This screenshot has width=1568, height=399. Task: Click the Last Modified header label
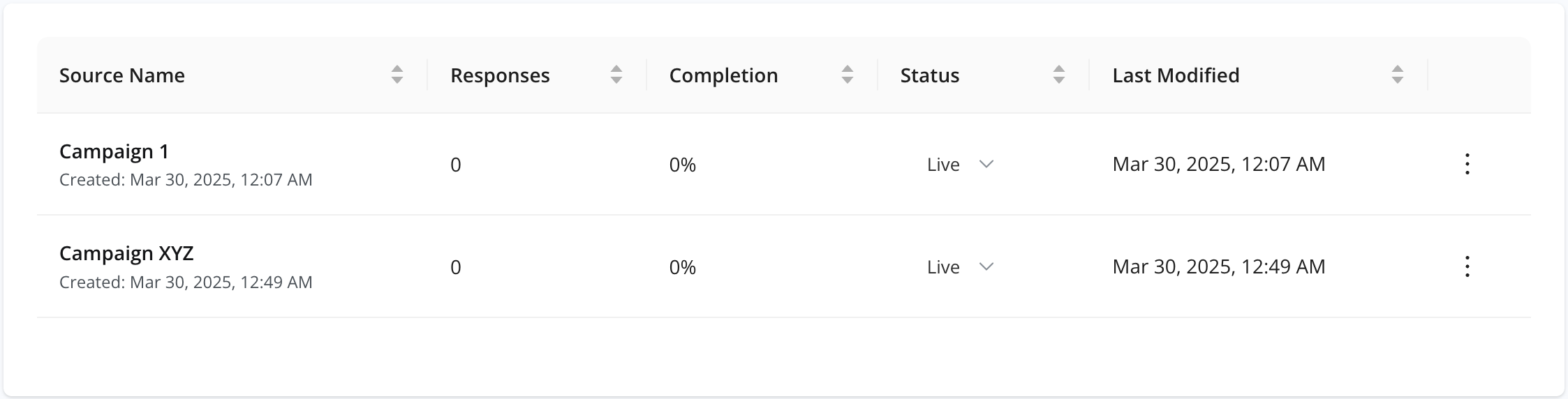point(1176,75)
